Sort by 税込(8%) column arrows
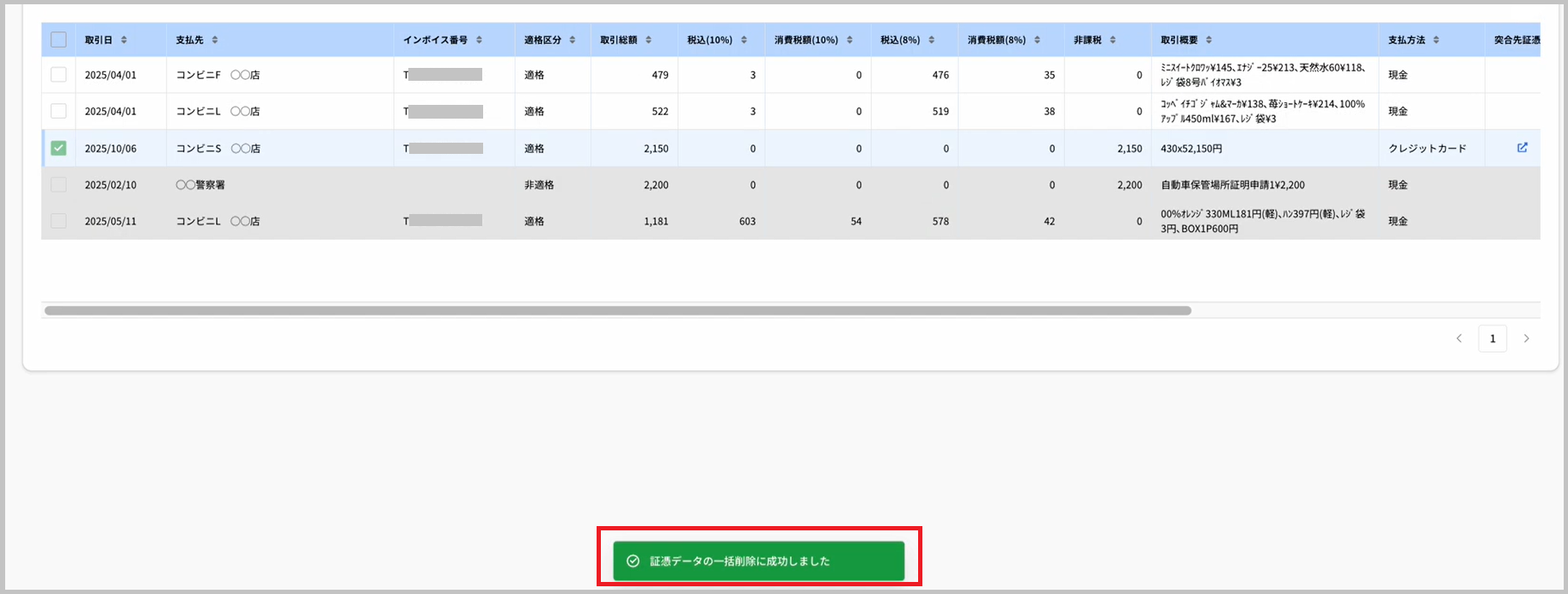This screenshot has height=594, width=1568. 931,40
